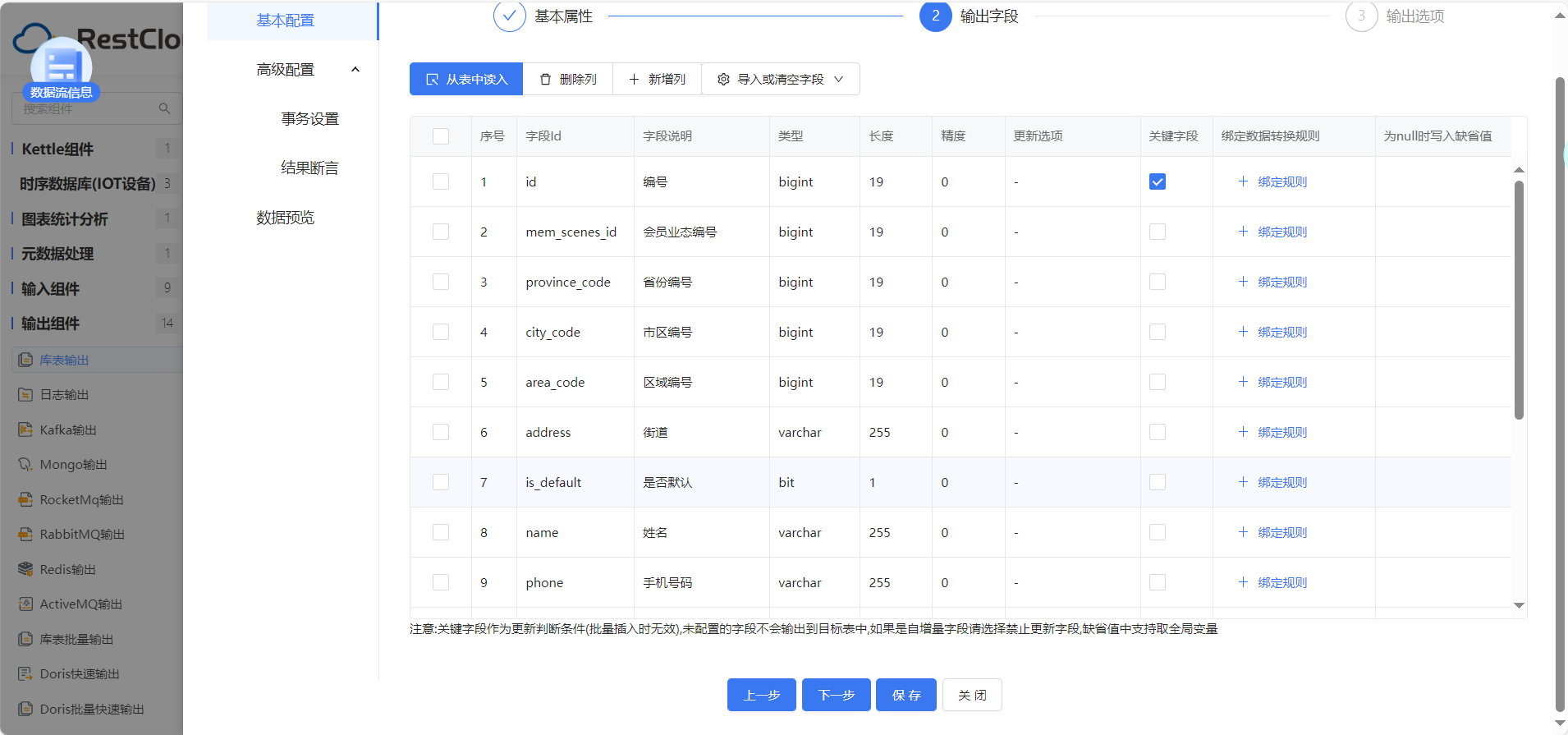Screen dimensions: 1568x735
Task: Click the 上一步 button
Action: tap(762, 695)
